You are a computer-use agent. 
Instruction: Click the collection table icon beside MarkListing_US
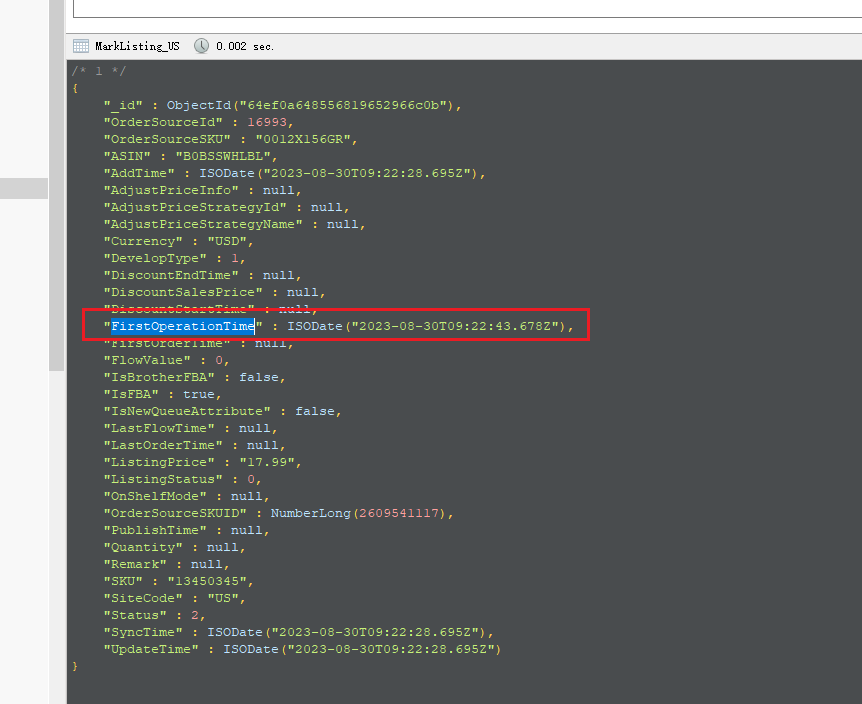(x=81, y=46)
